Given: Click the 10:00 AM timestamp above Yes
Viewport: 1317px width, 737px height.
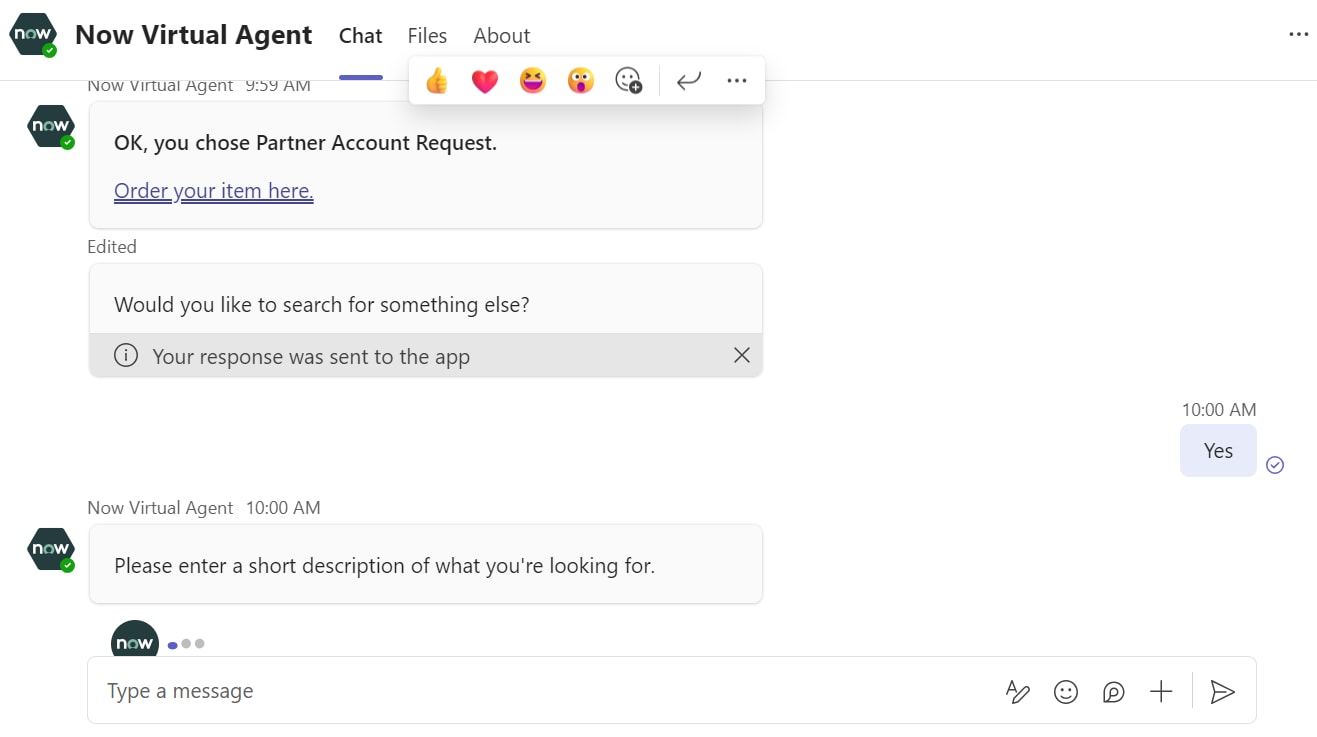Looking at the screenshot, I should 1219,409.
